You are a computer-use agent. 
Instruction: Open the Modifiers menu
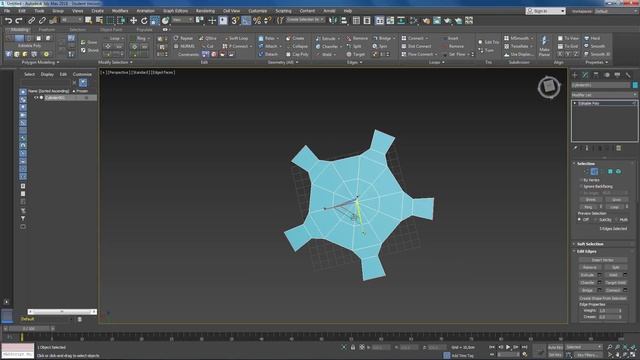click(x=120, y=11)
